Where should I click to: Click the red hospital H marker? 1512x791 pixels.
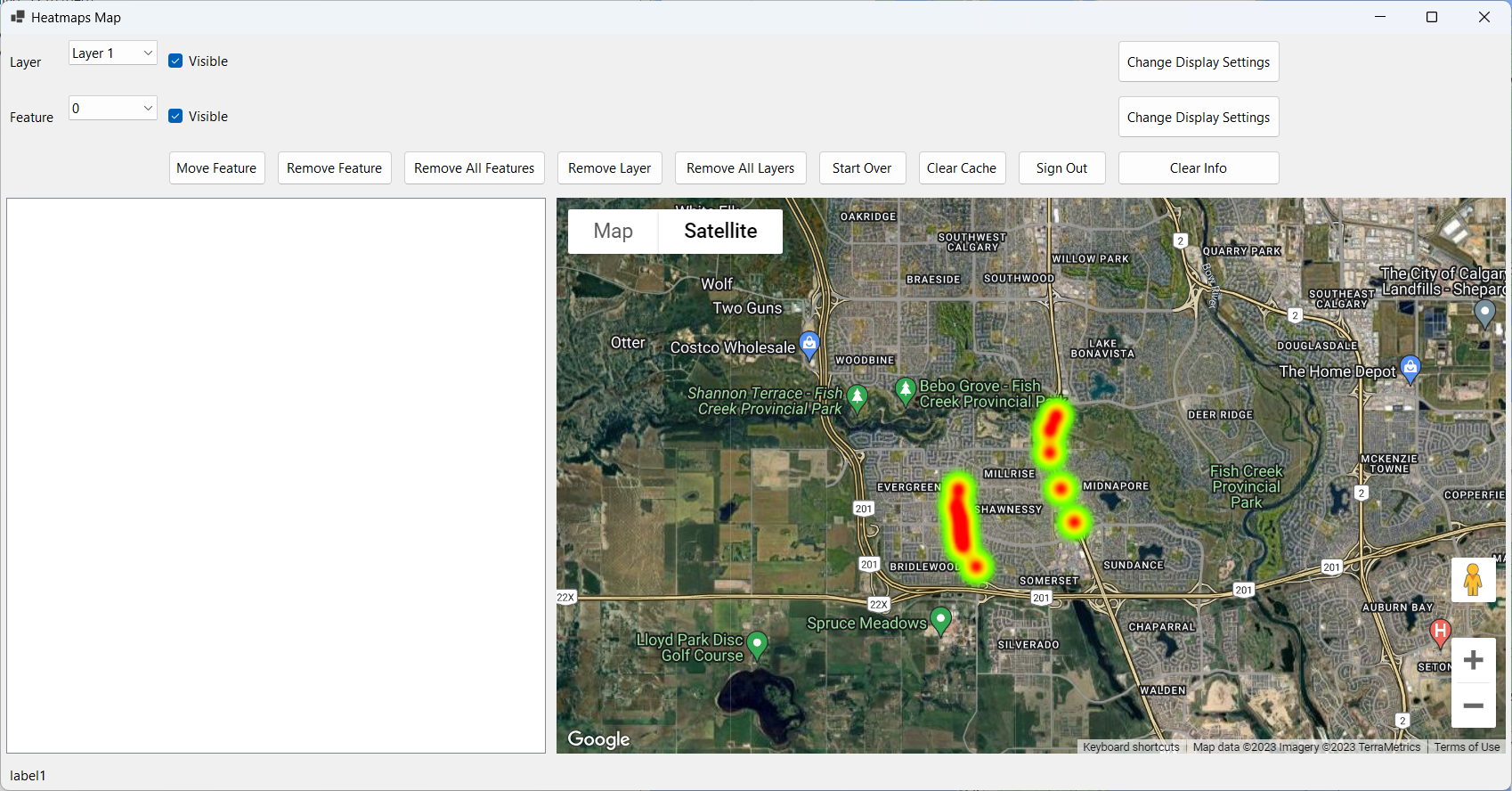[1440, 632]
